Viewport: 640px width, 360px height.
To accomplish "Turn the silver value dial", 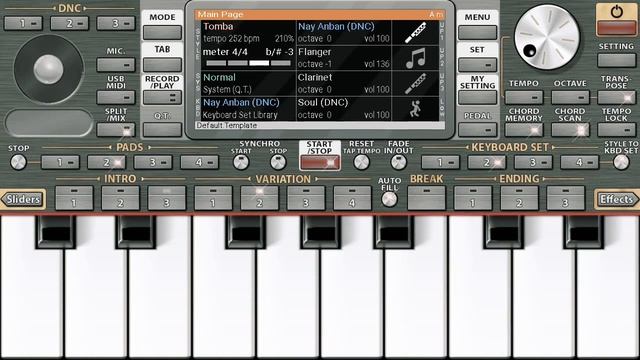I will [x=547, y=37].
